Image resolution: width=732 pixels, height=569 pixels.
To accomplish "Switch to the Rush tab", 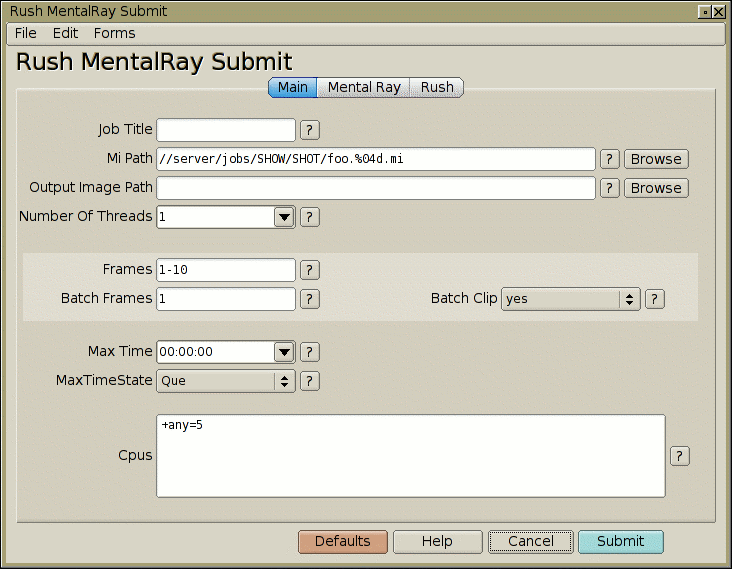I will (437, 87).
